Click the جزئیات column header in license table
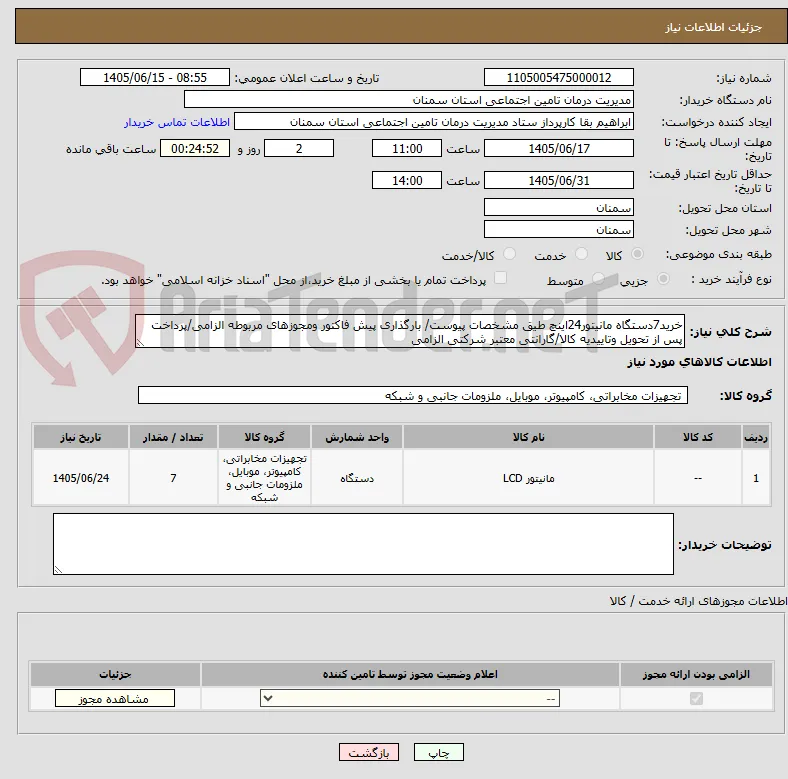This screenshot has width=788, height=779. (115, 674)
